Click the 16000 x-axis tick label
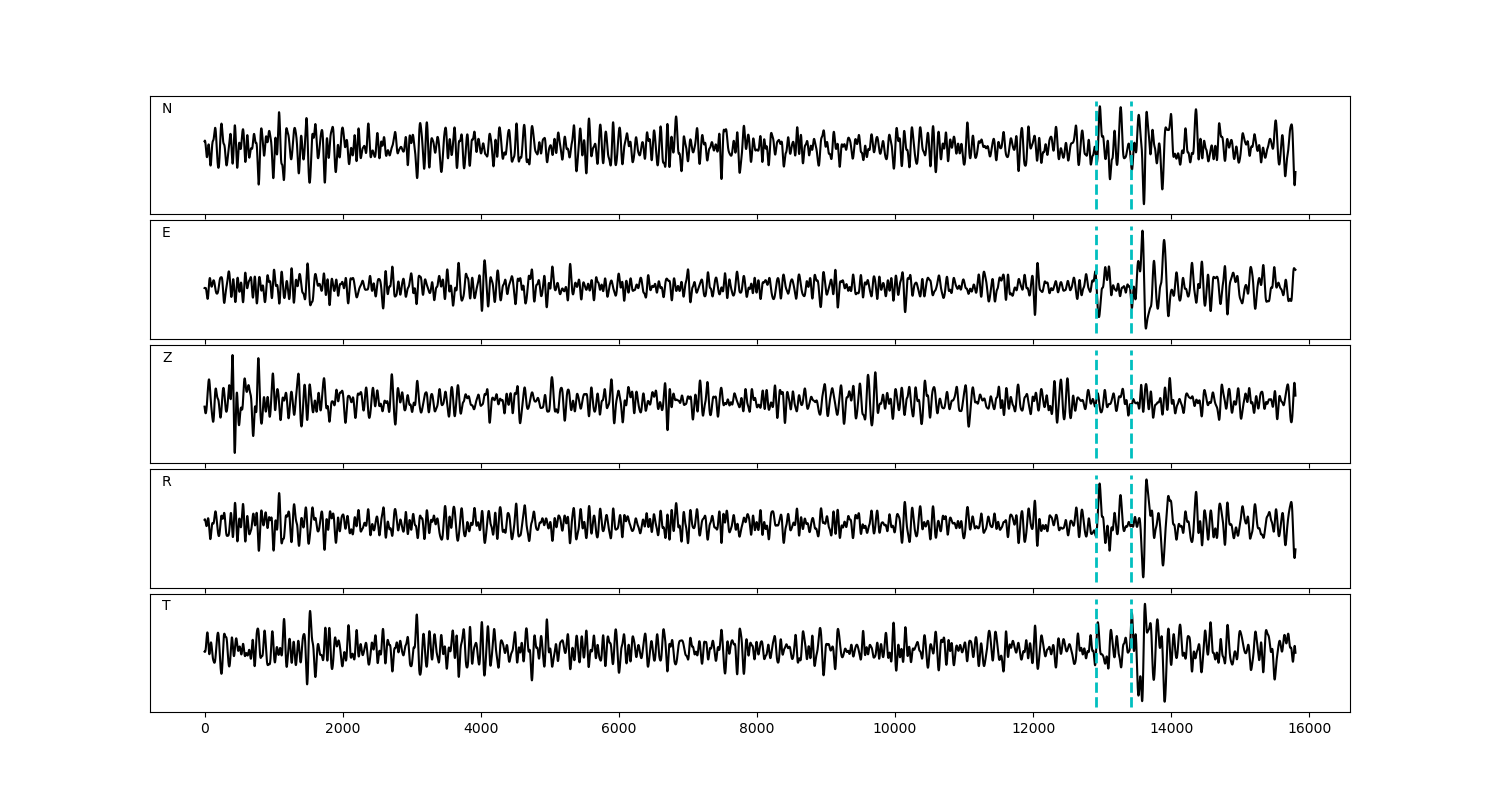 click(x=1309, y=730)
